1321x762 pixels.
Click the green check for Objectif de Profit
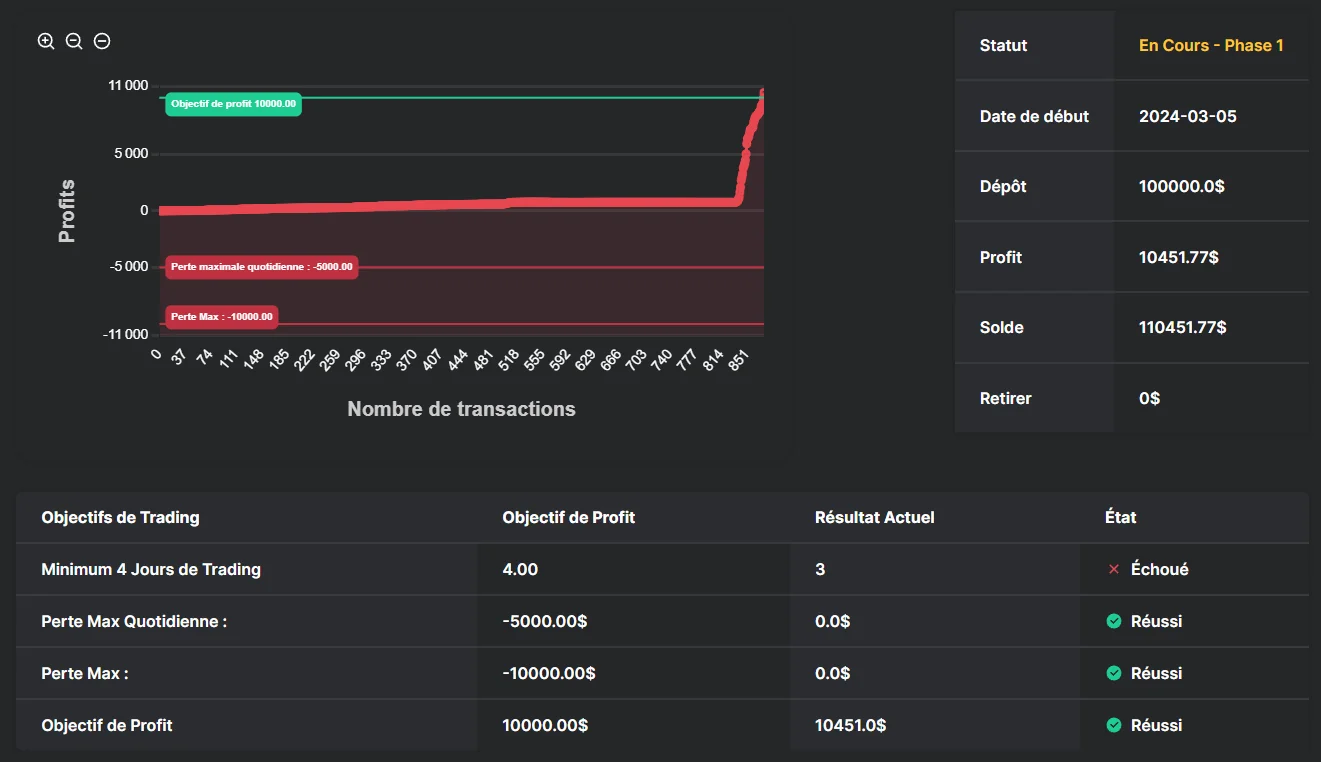[1113, 725]
